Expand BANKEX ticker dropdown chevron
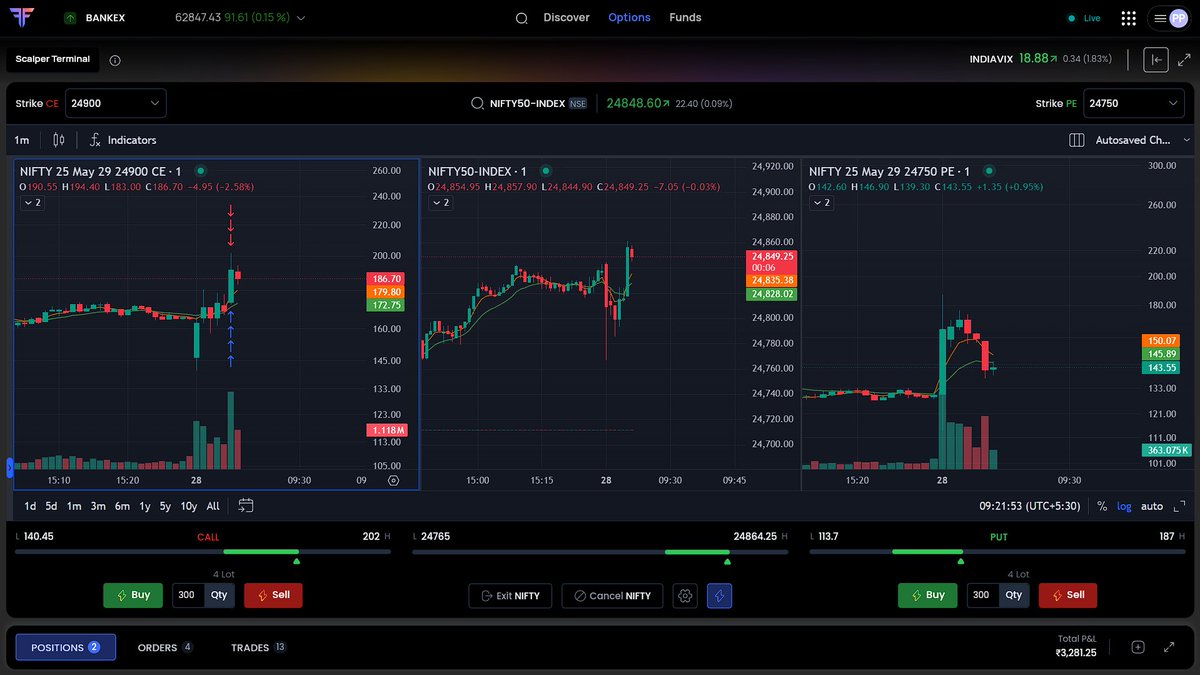 pos(302,18)
